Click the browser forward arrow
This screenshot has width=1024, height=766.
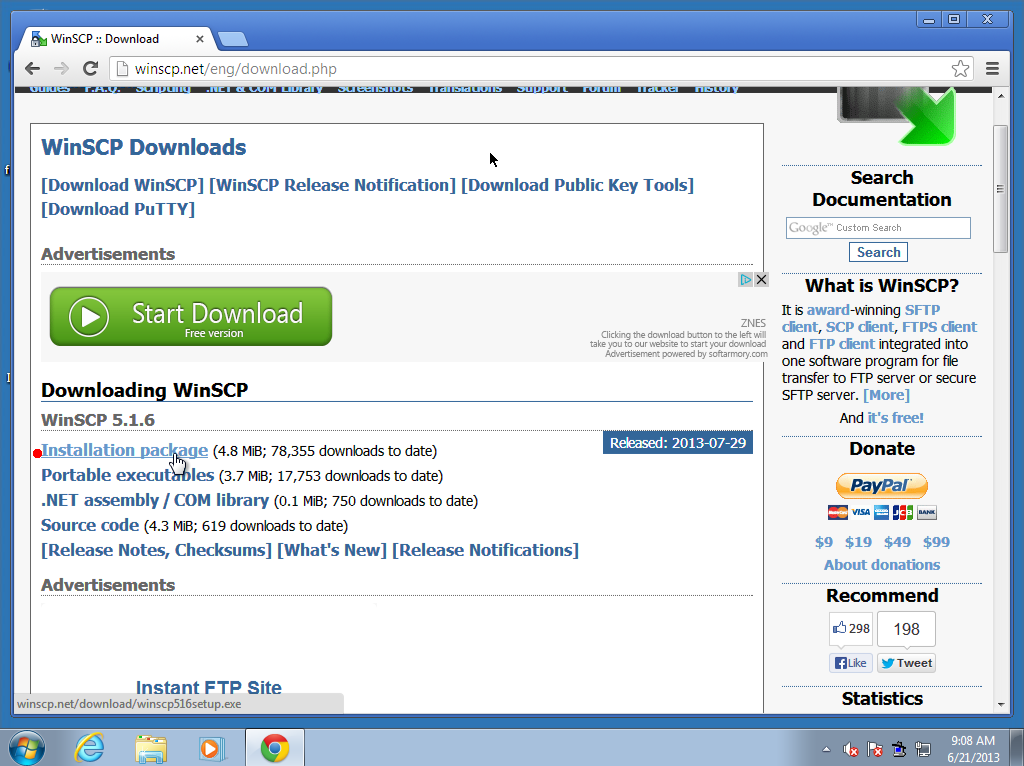[61, 69]
